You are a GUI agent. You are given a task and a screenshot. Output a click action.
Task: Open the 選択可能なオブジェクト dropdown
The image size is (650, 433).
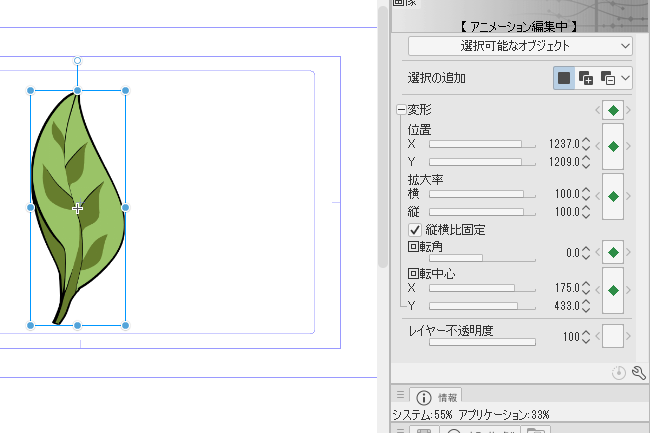(x=520, y=46)
